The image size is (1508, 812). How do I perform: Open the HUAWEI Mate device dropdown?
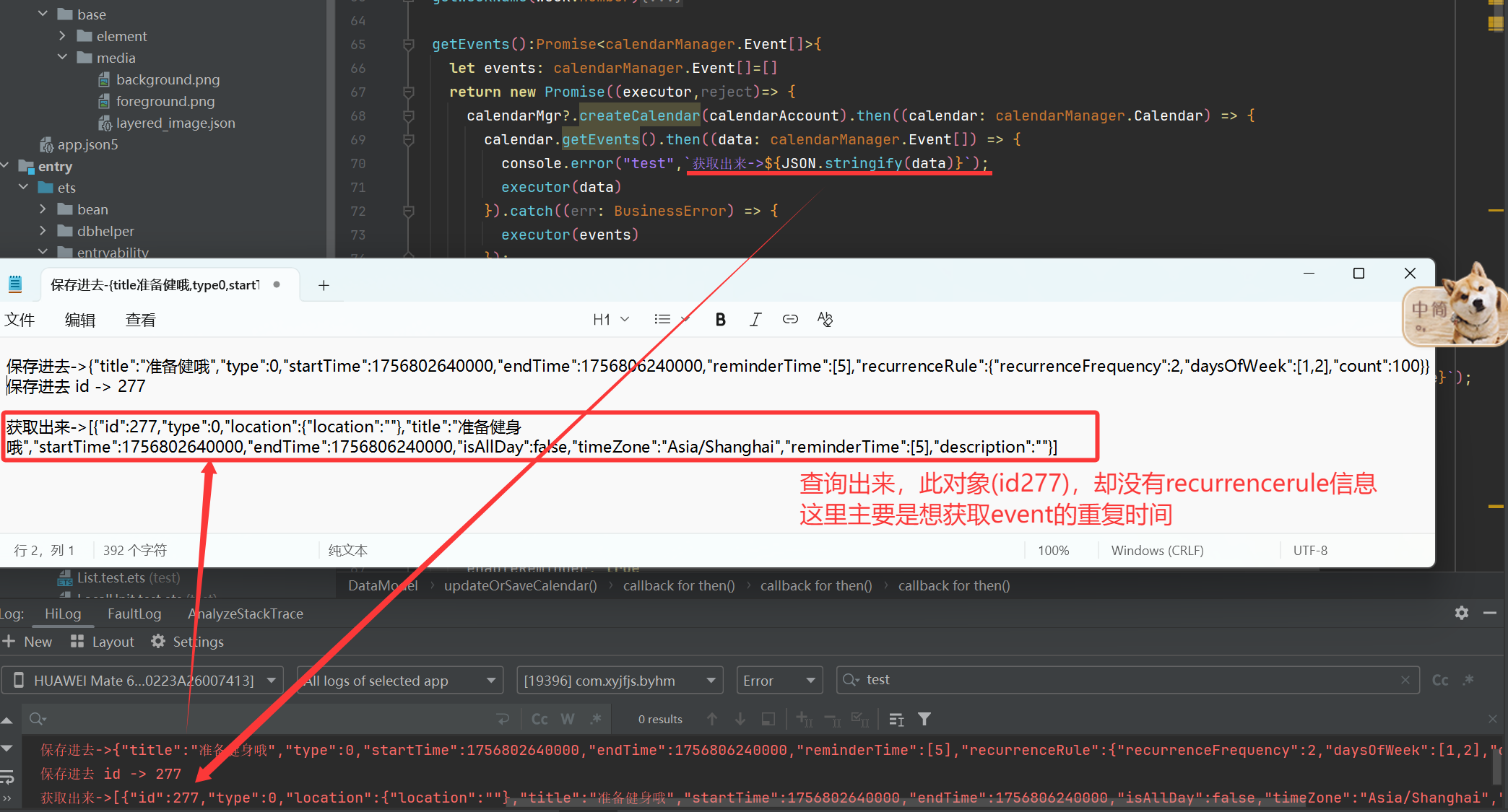click(142, 681)
